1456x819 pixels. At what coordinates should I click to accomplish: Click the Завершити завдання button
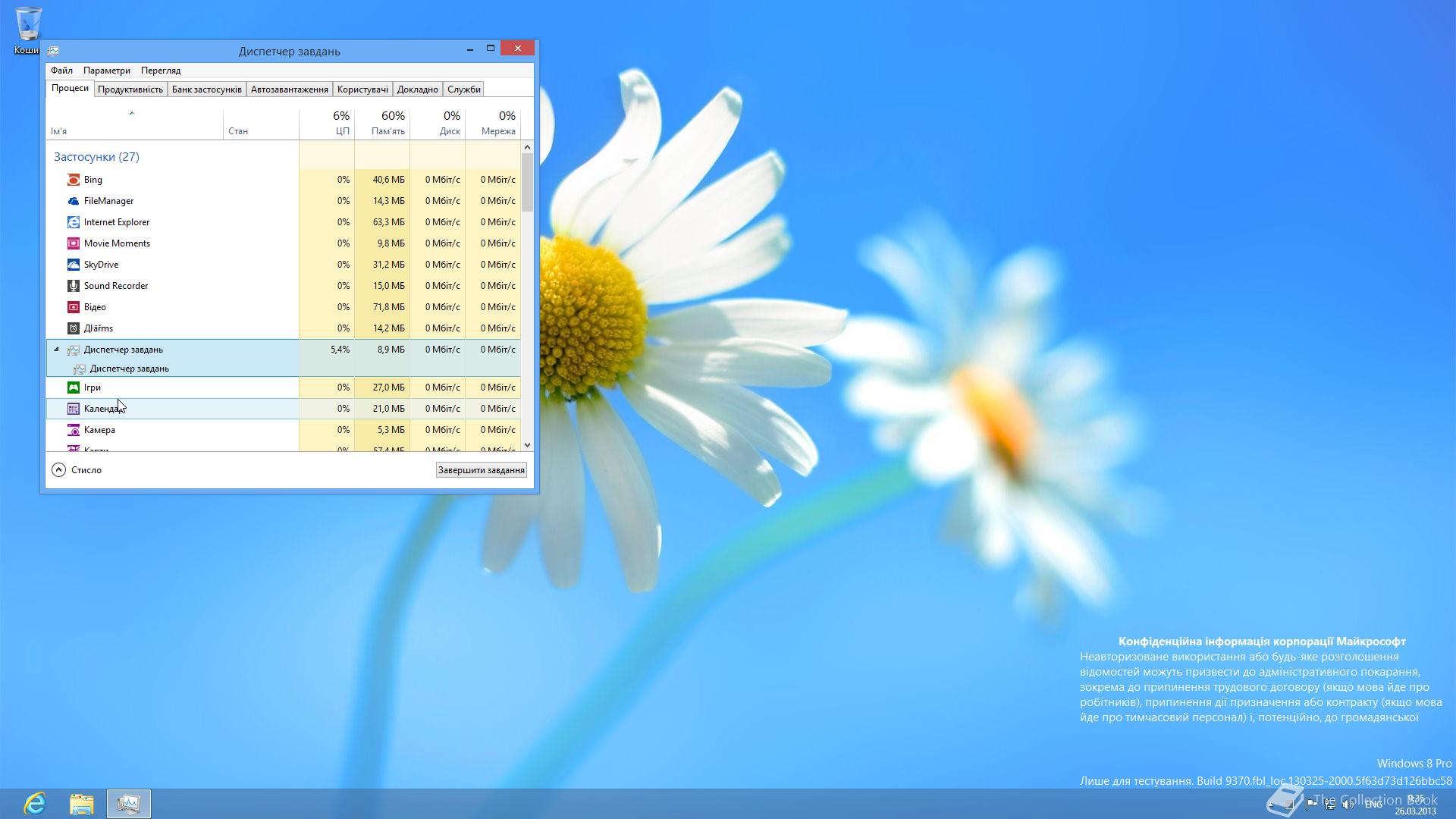482,470
